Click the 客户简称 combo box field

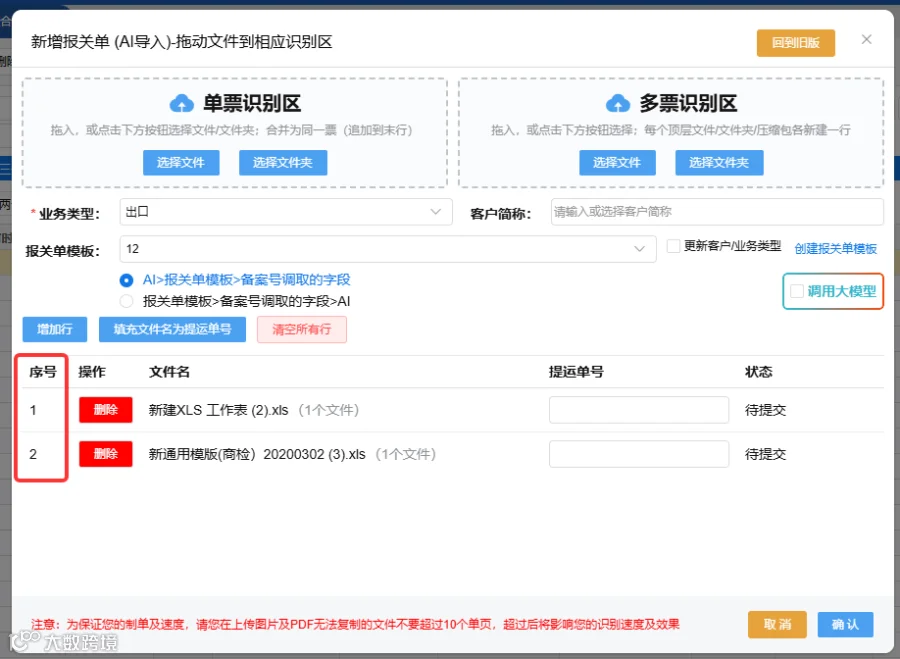(717, 212)
